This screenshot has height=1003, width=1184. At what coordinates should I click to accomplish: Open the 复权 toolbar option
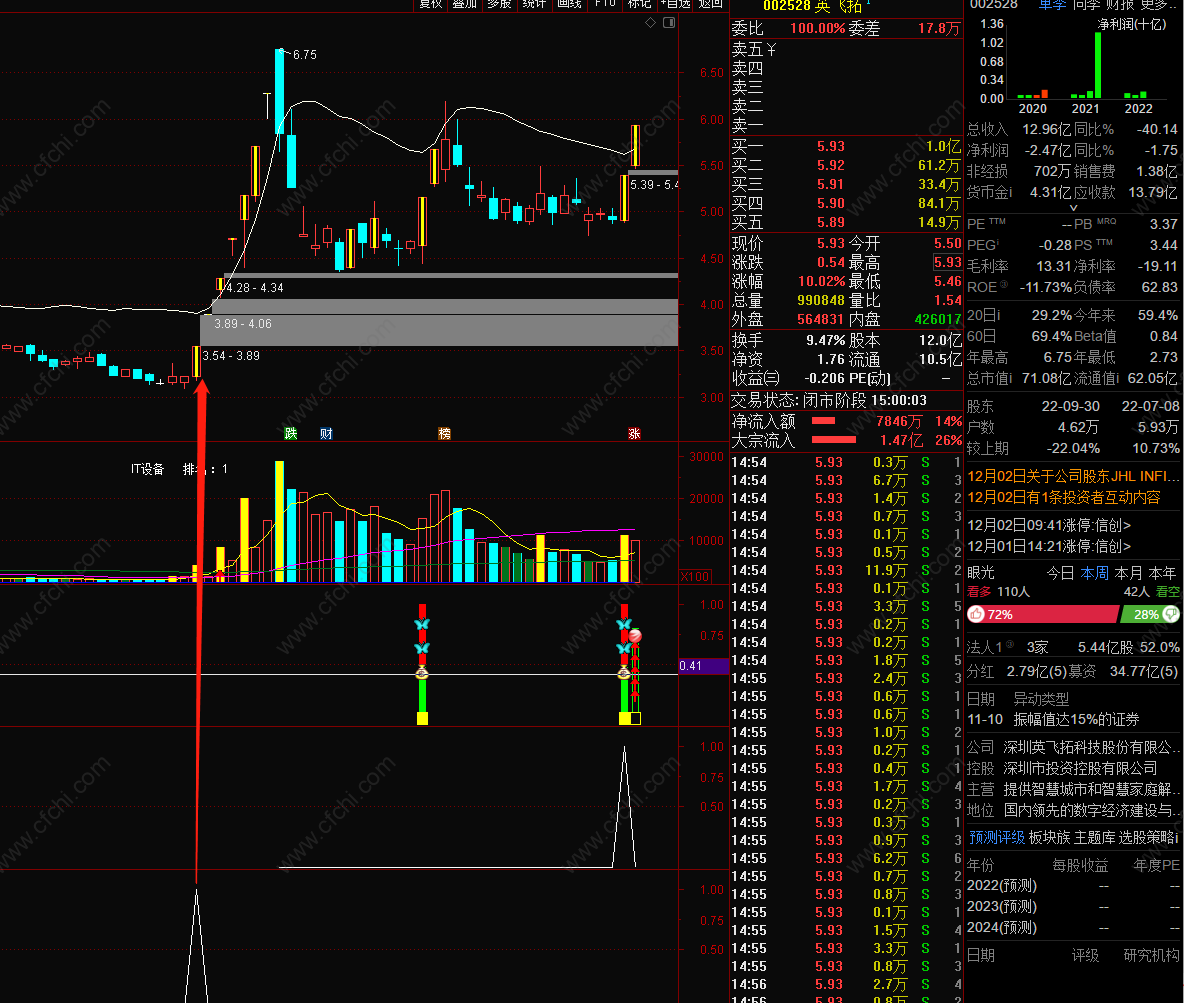pos(430,4)
